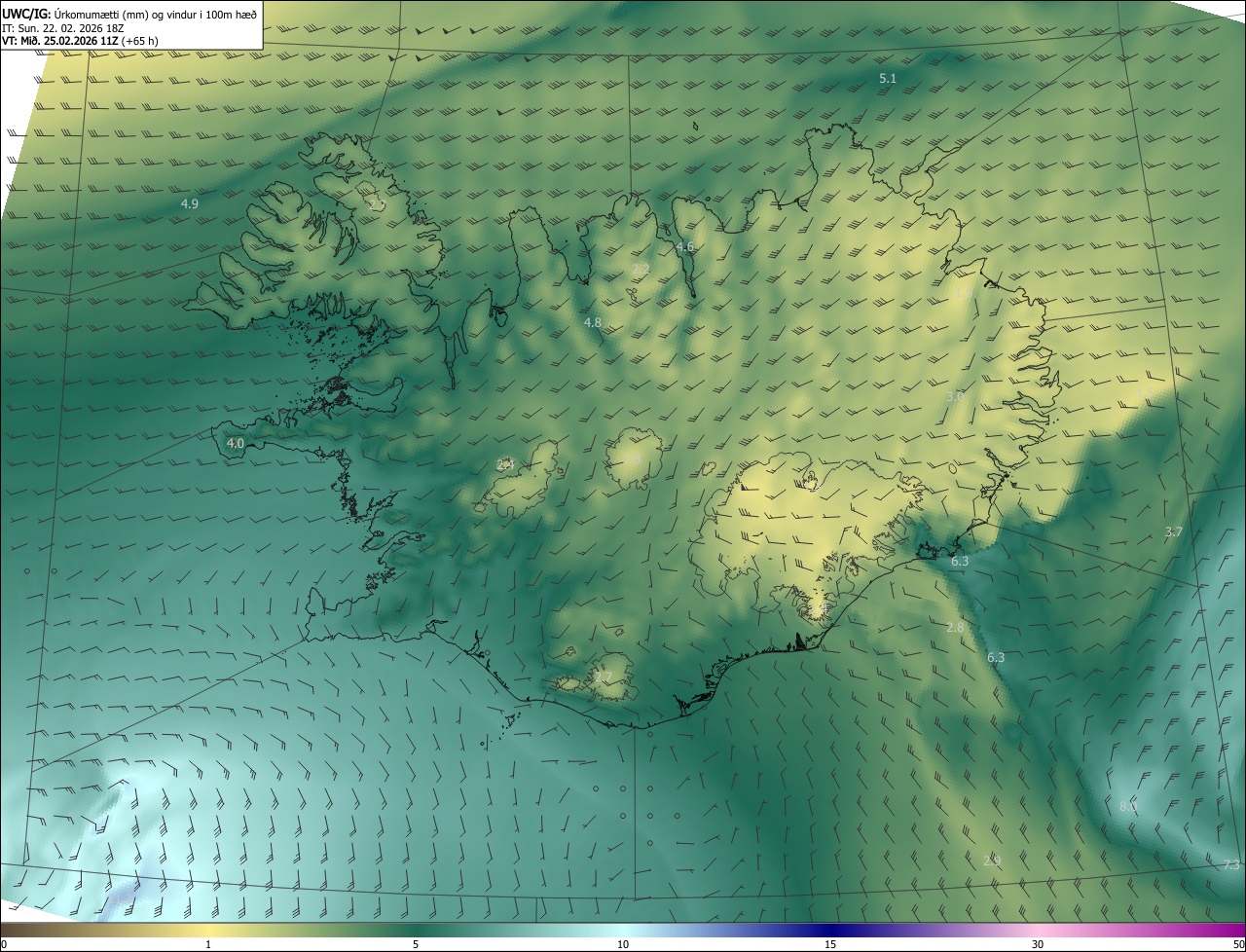The height and width of the screenshot is (952, 1246).
Task: Click the 4.0 value label on the map
Action: tap(235, 443)
